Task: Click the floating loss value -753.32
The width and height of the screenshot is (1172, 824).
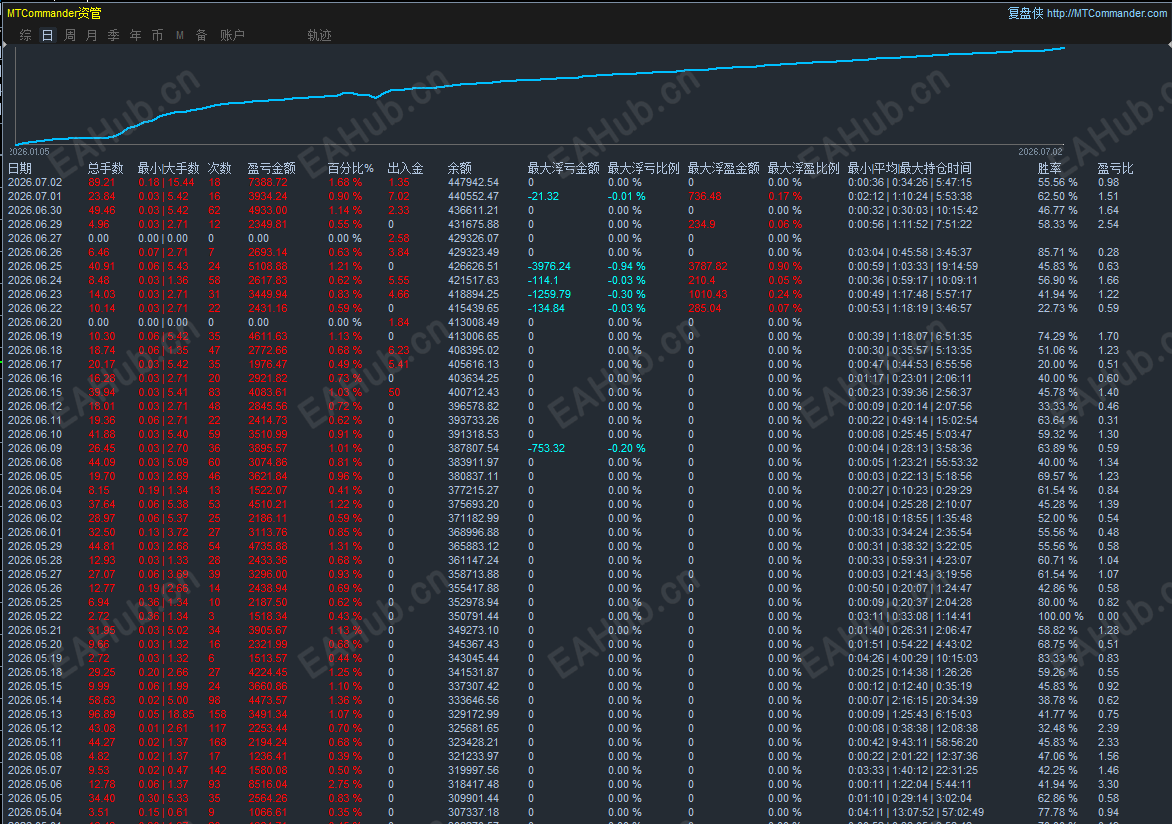Action: click(546, 449)
